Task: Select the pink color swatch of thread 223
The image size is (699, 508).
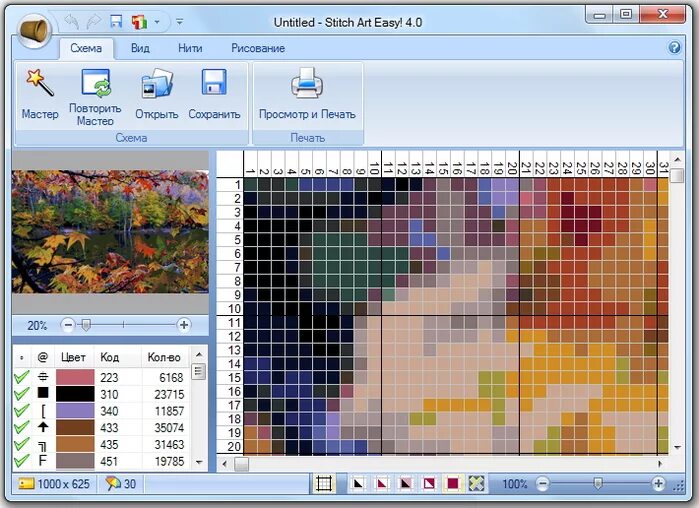Action: [75, 377]
